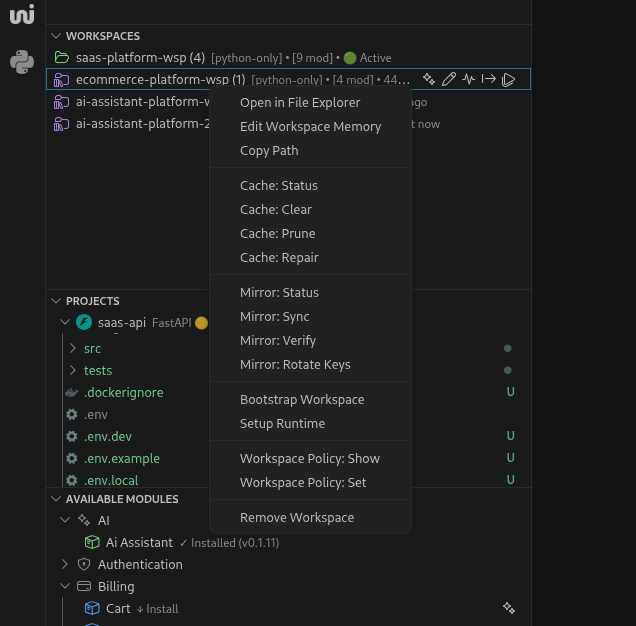Select Remove Workspace option

tap(297, 517)
